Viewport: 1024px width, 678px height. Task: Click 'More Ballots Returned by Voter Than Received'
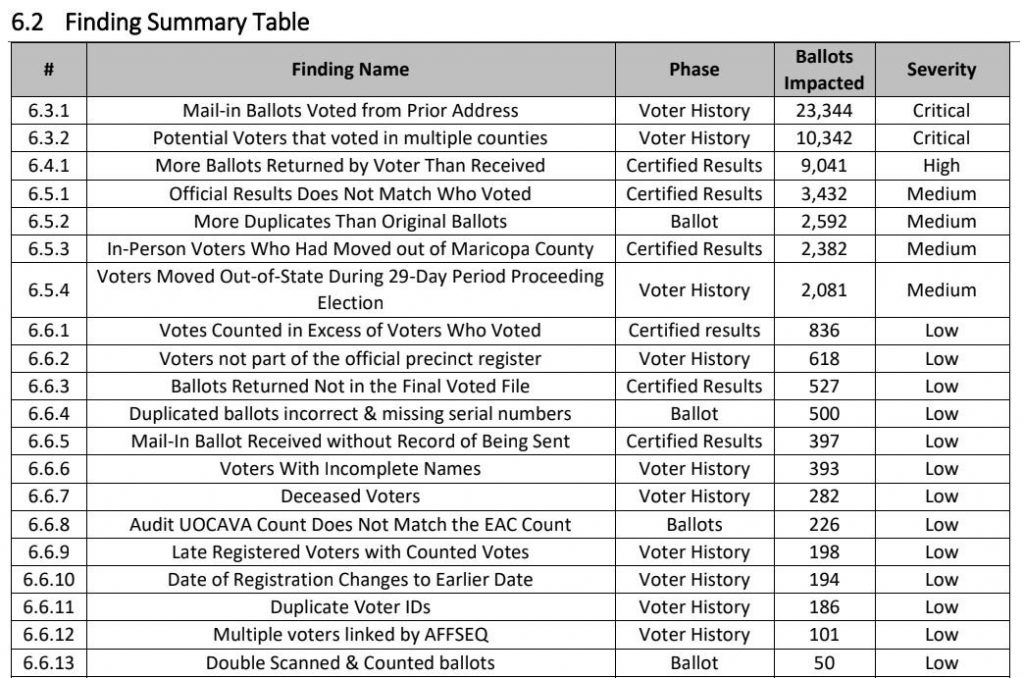pyautogui.click(x=350, y=166)
